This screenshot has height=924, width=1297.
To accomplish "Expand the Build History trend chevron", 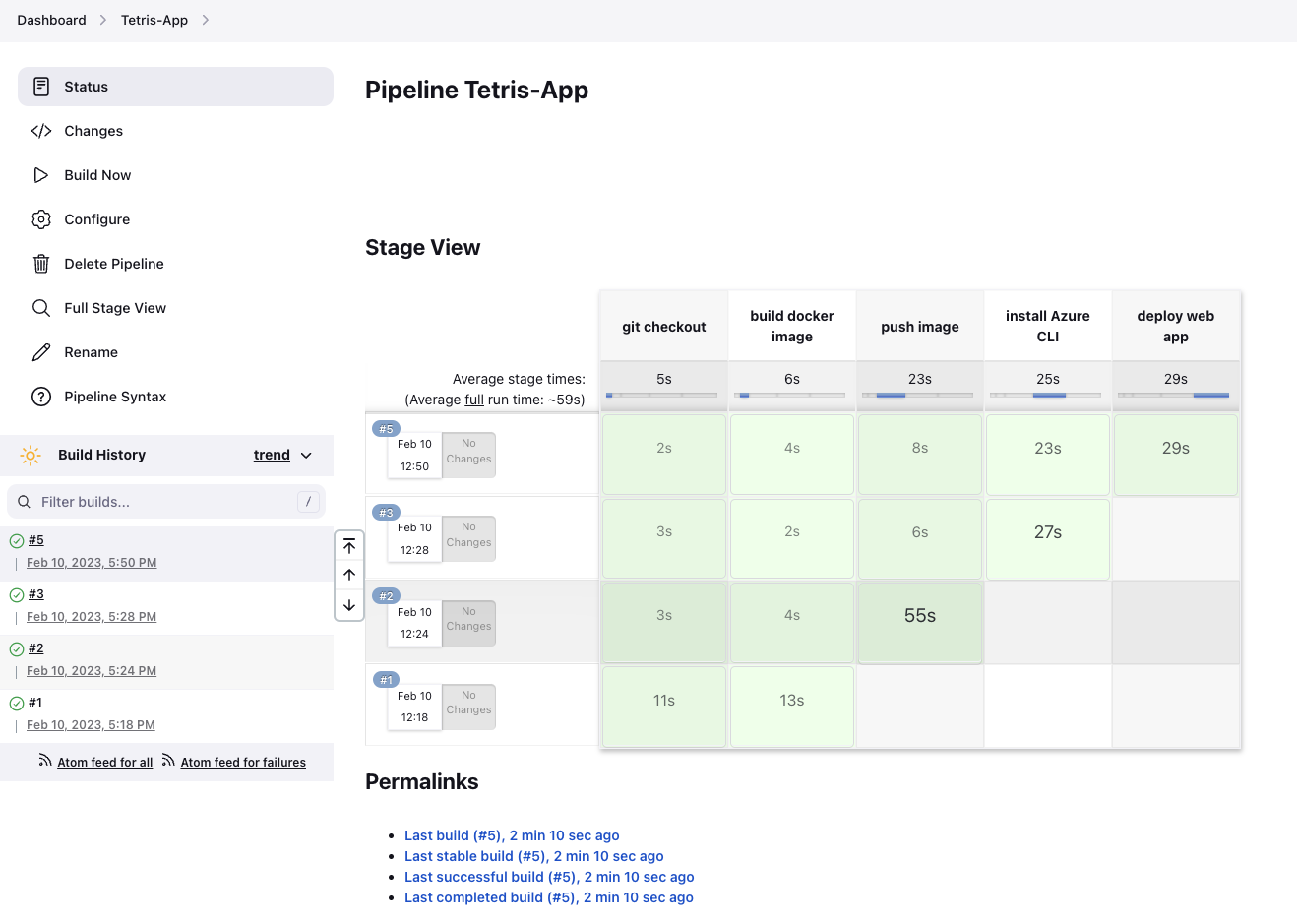I will [306, 456].
